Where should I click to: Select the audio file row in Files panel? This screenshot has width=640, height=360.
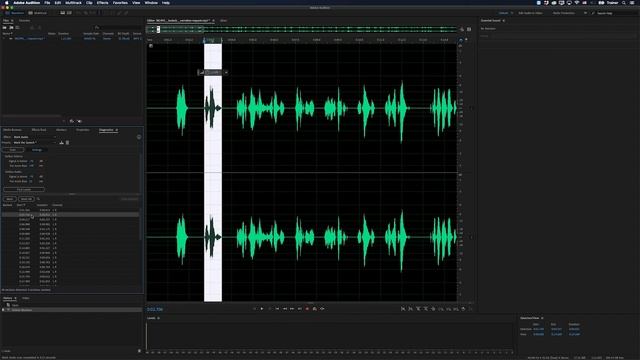[72, 38]
